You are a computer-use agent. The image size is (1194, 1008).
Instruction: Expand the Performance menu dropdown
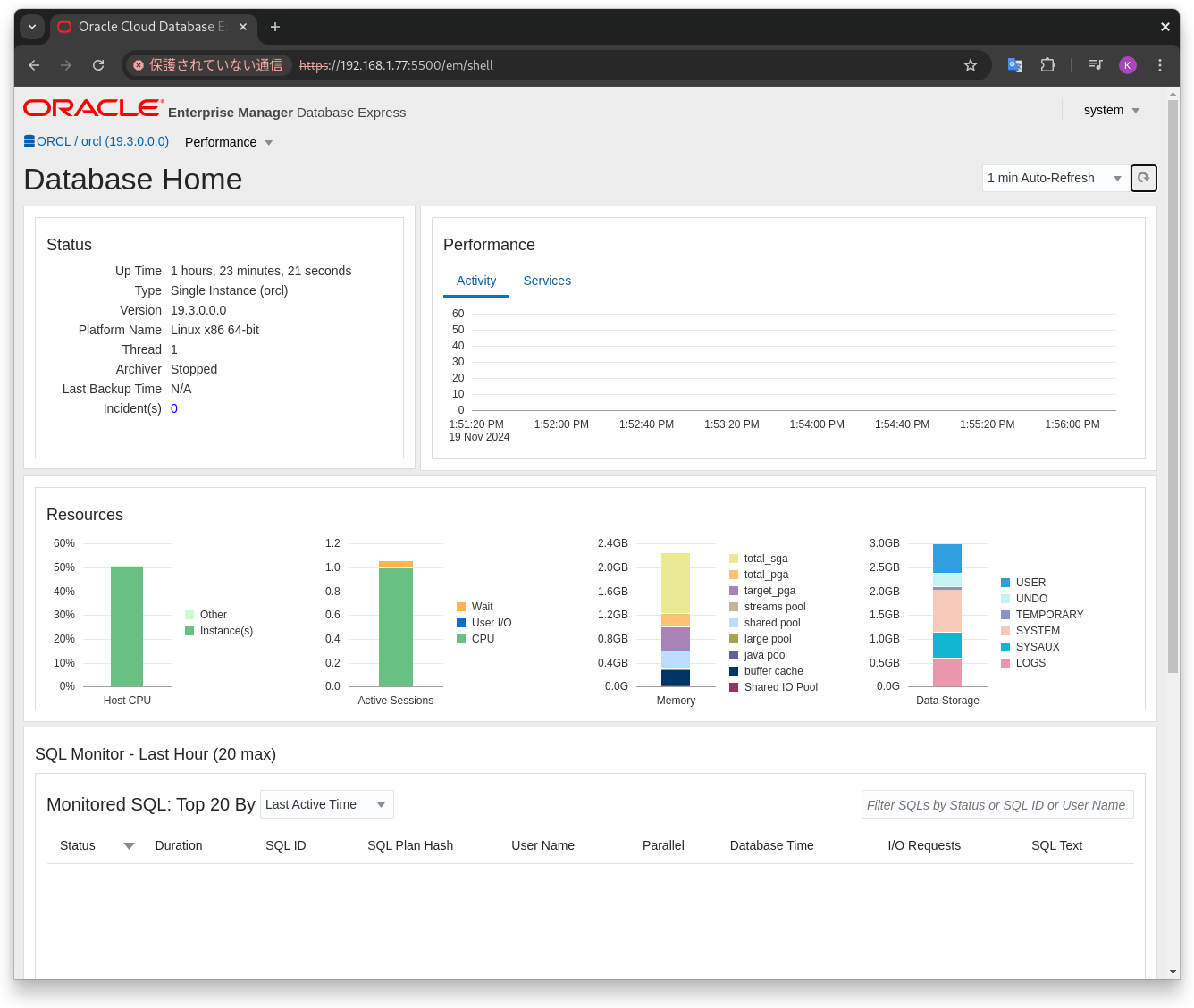coord(229,142)
